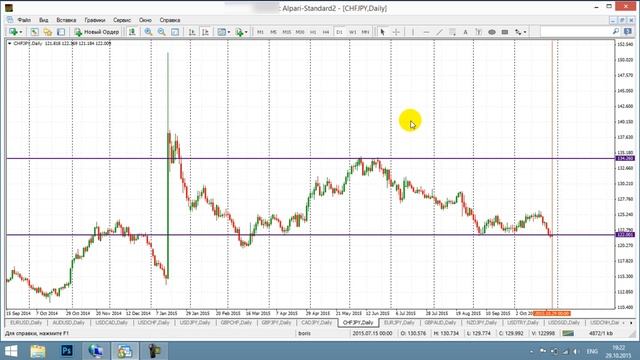Switch to M30 timeframe
This screenshot has width=640, height=360.
300,32
